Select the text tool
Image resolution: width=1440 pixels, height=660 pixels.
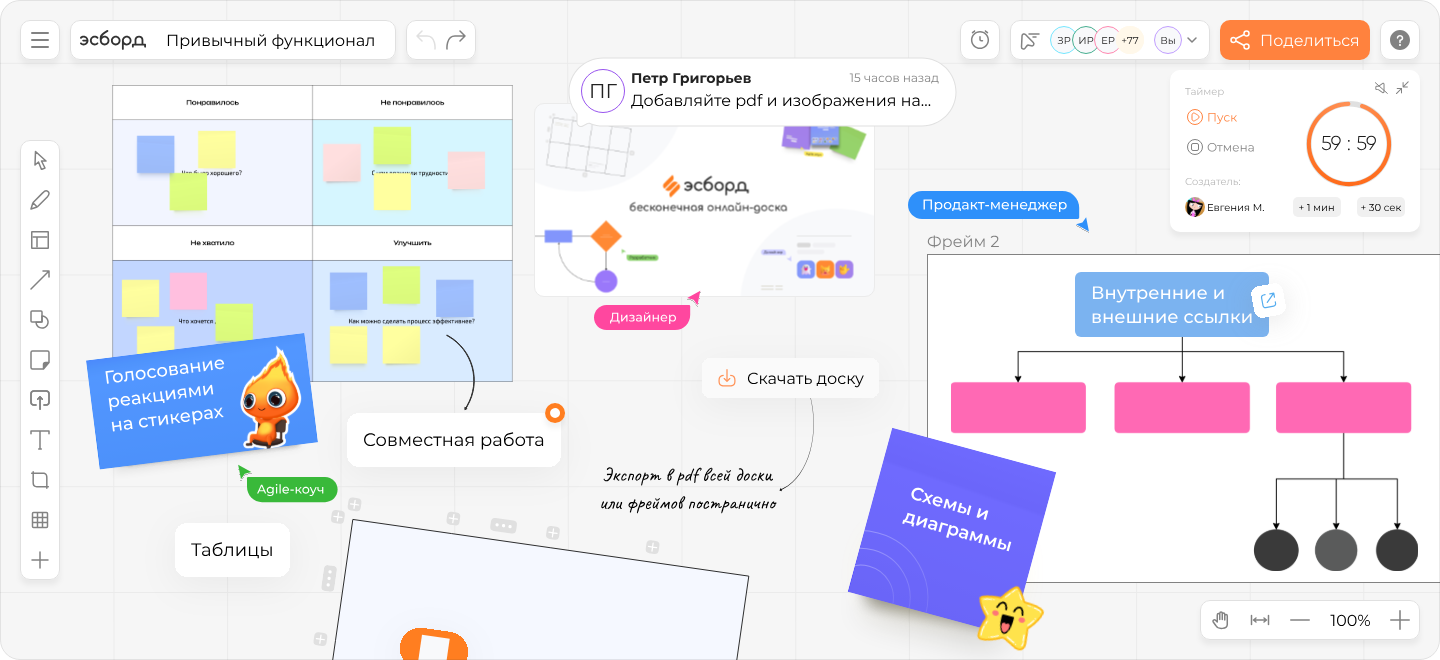point(40,440)
